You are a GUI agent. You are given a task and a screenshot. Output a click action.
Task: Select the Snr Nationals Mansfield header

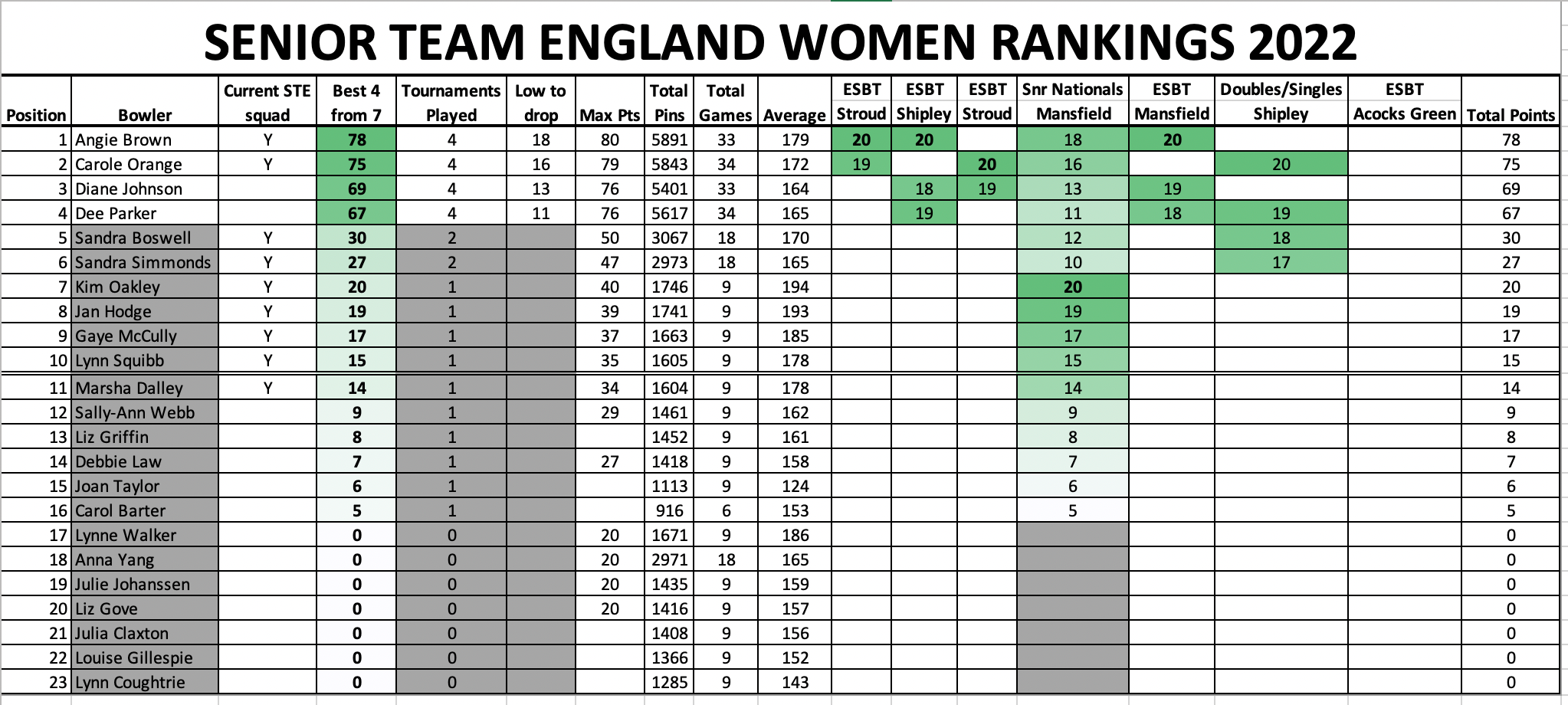1072,101
